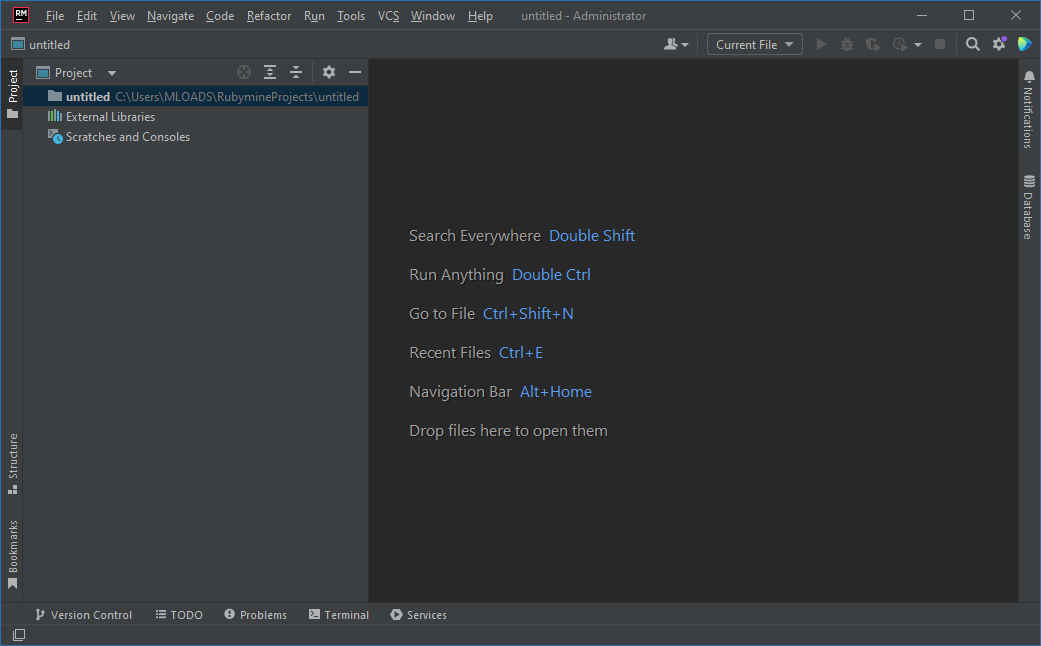The image size is (1041, 646).
Task: Open the Code With Me user dropdown
Action: [677, 44]
